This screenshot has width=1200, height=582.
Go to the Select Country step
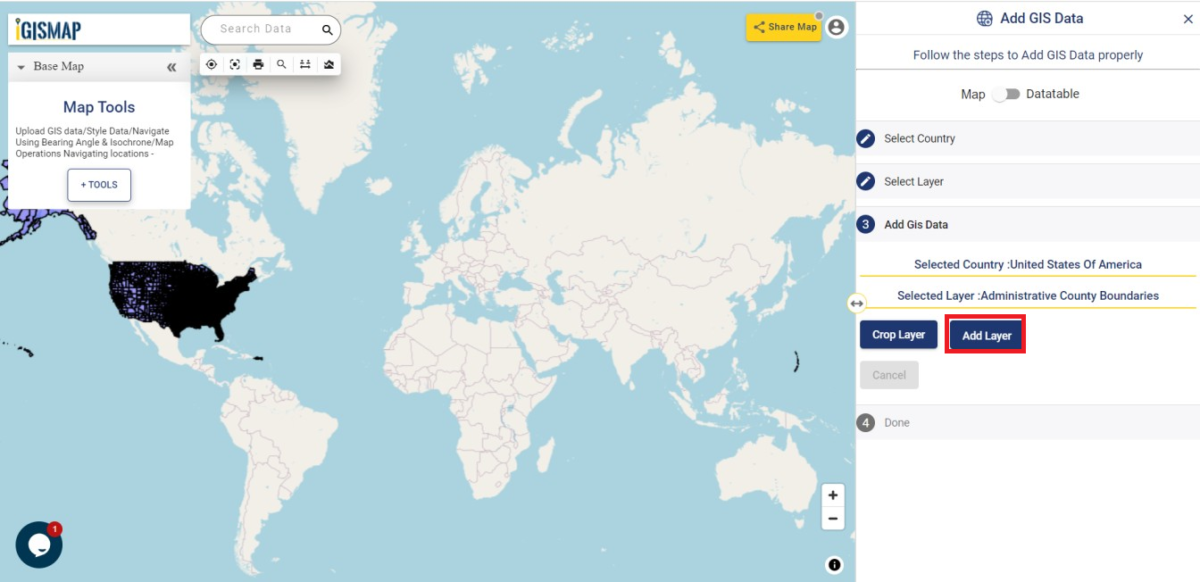920,138
